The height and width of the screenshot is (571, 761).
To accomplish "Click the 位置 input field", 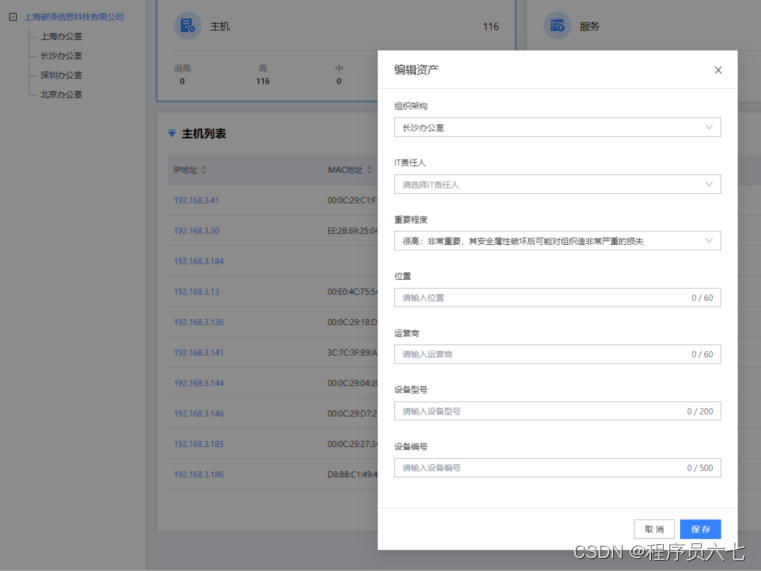I will [x=557, y=297].
